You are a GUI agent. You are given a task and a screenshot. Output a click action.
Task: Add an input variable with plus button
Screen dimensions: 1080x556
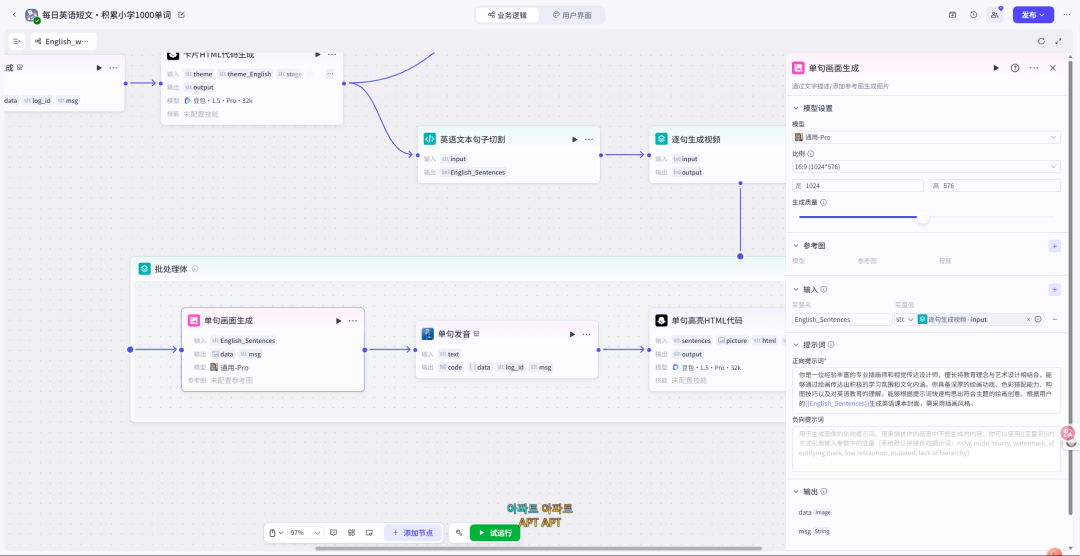coord(1055,290)
